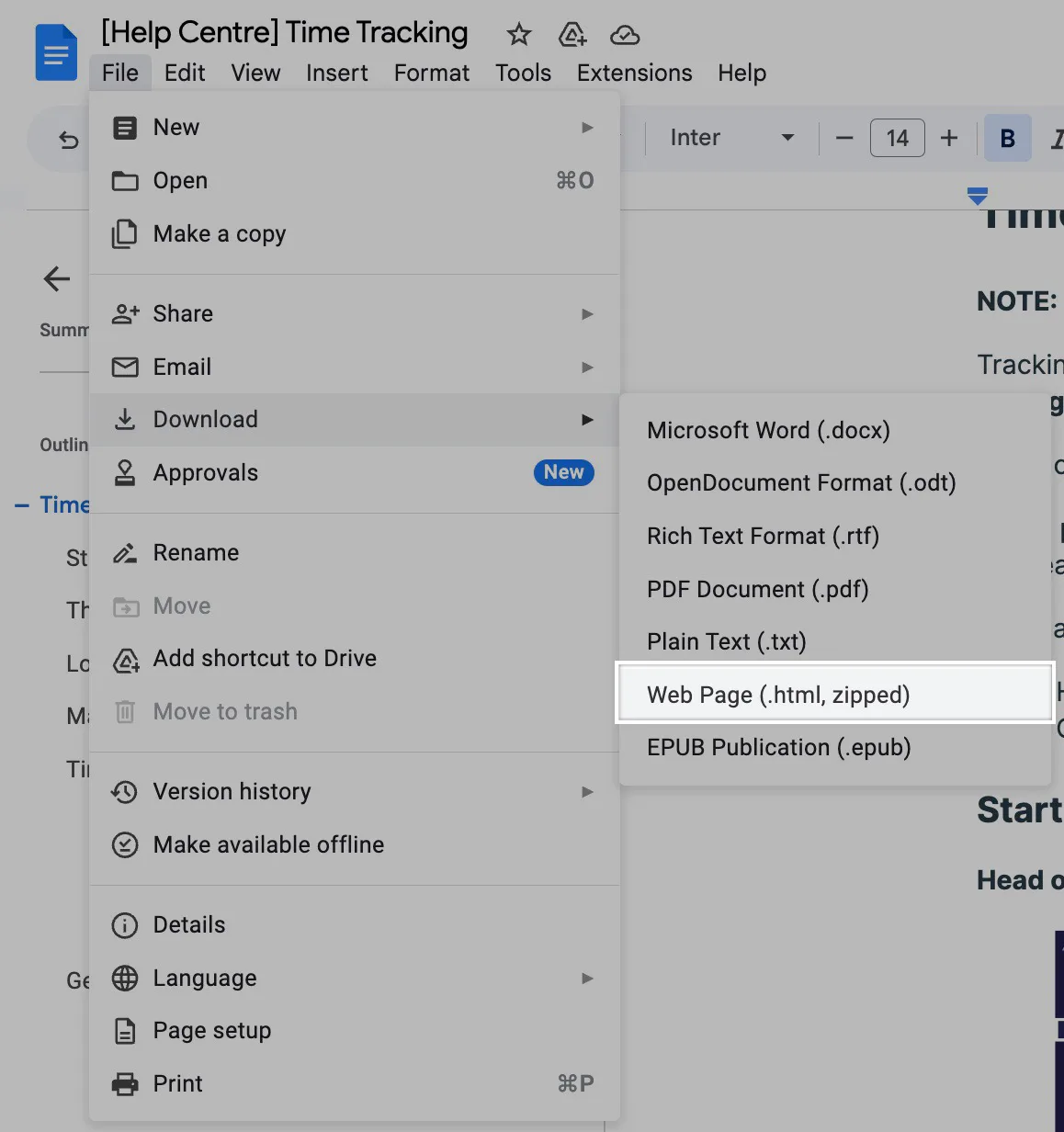Click the font size input field
This screenshot has width=1064, height=1132.
click(x=897, y=138)
